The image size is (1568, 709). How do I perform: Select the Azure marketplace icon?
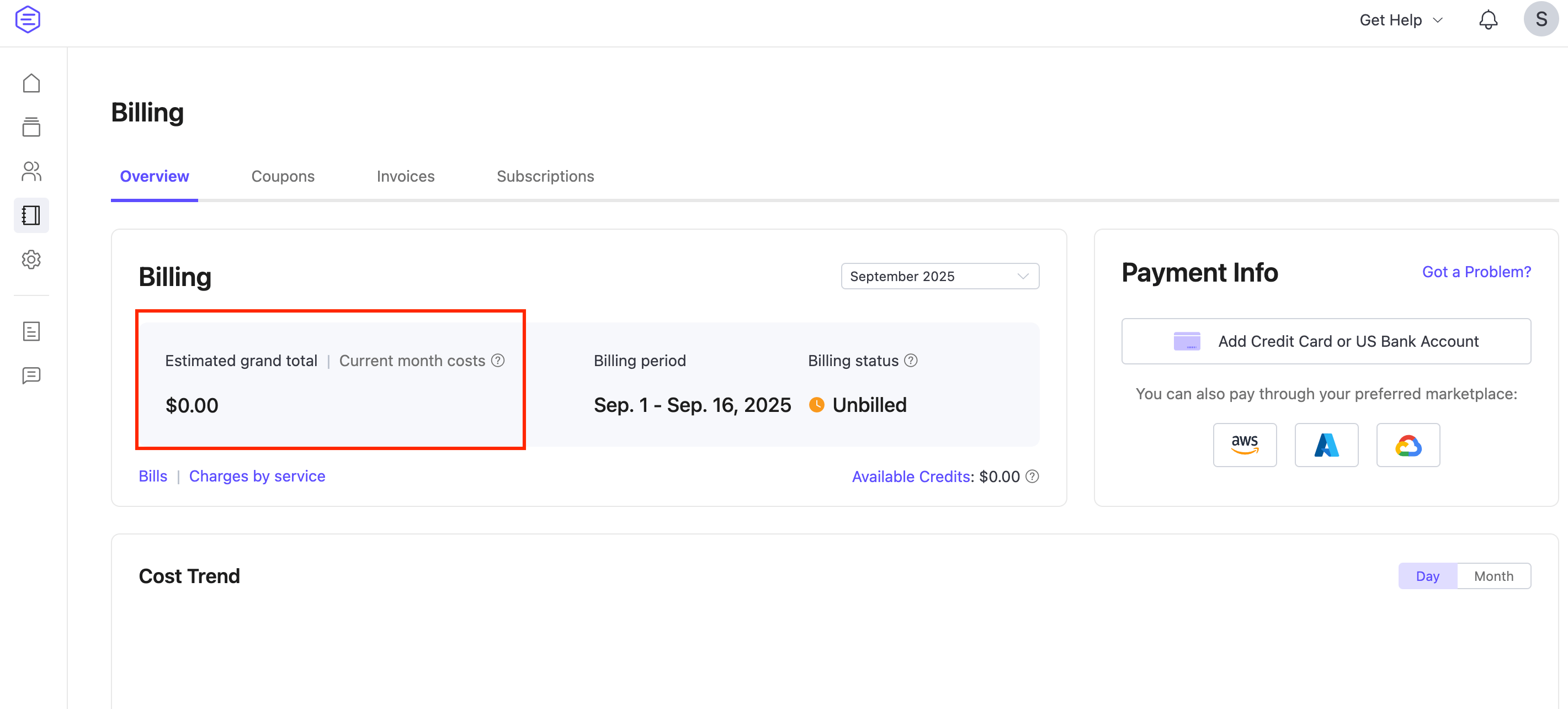1326,445
